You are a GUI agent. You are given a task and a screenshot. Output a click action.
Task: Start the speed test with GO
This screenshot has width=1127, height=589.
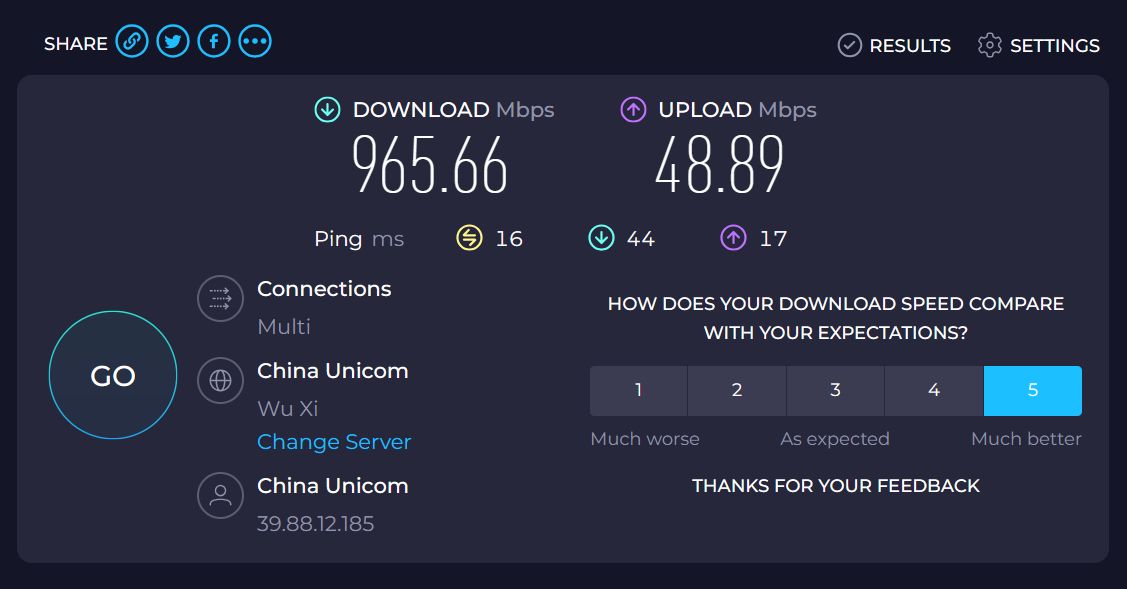coord(113,375)
